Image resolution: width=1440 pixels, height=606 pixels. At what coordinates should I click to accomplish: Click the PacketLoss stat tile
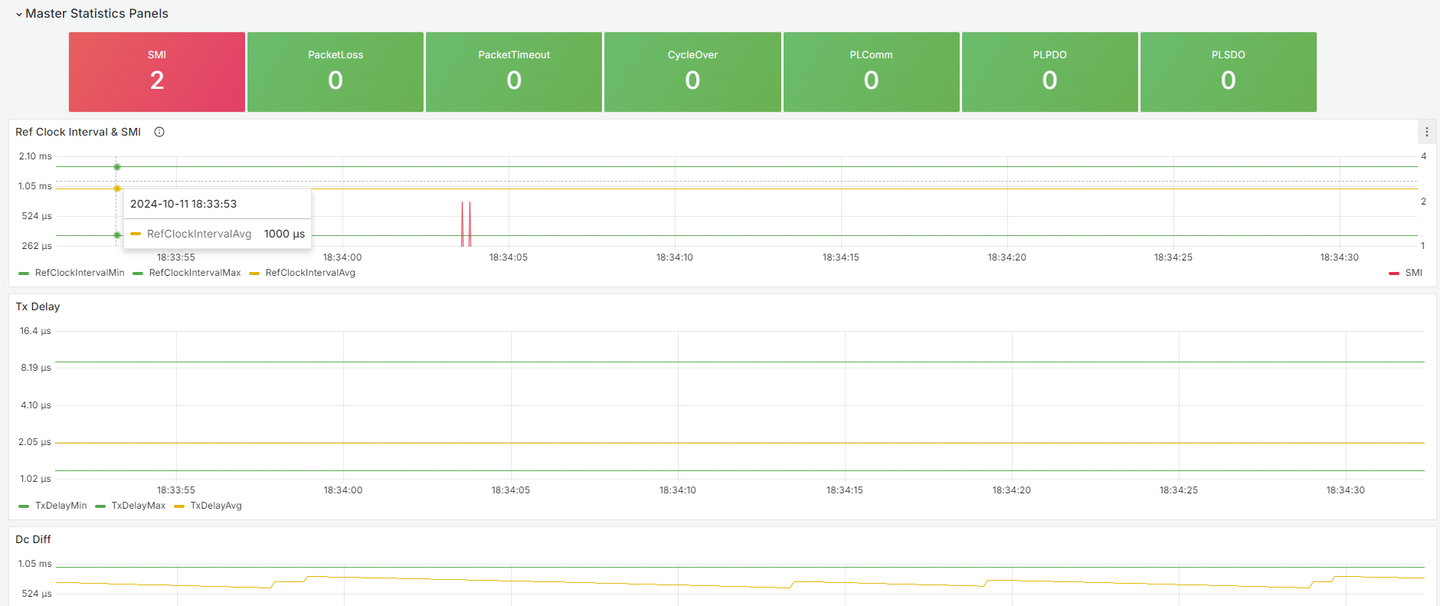pos(335,72)
